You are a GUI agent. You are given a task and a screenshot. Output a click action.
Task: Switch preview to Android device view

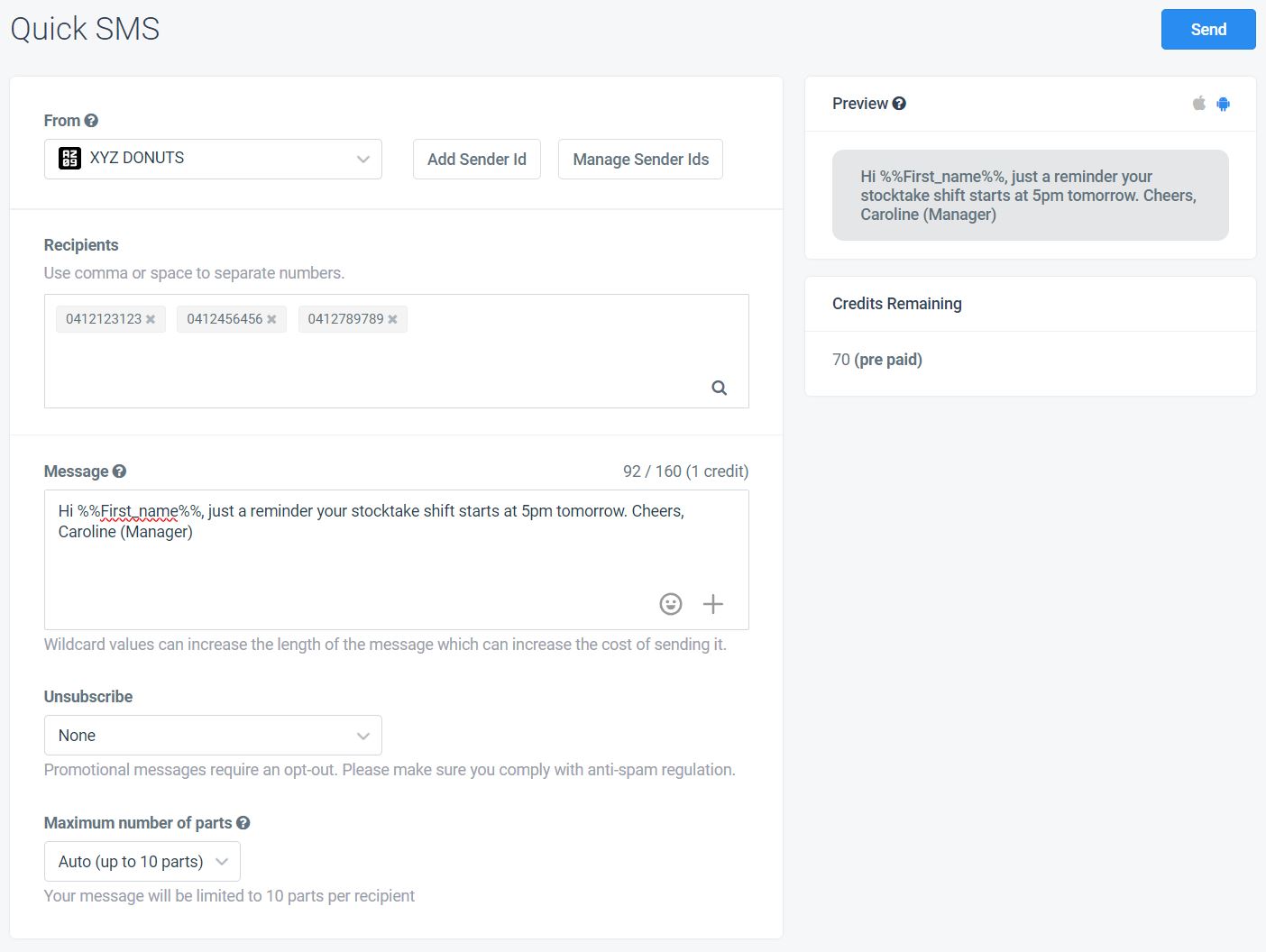tap(1224, 103)
